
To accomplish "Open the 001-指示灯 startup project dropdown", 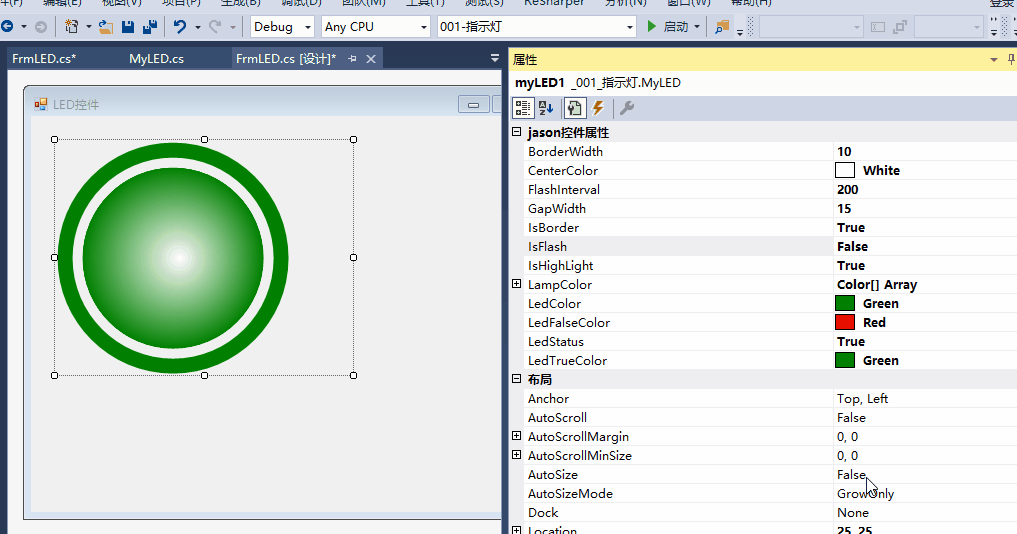I will pos(629,27).
